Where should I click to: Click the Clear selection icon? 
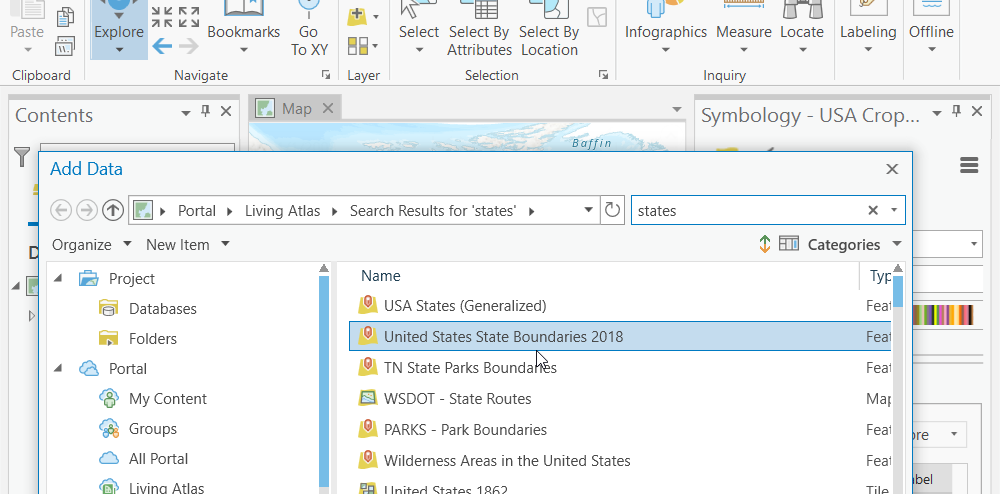pos(597,17)
